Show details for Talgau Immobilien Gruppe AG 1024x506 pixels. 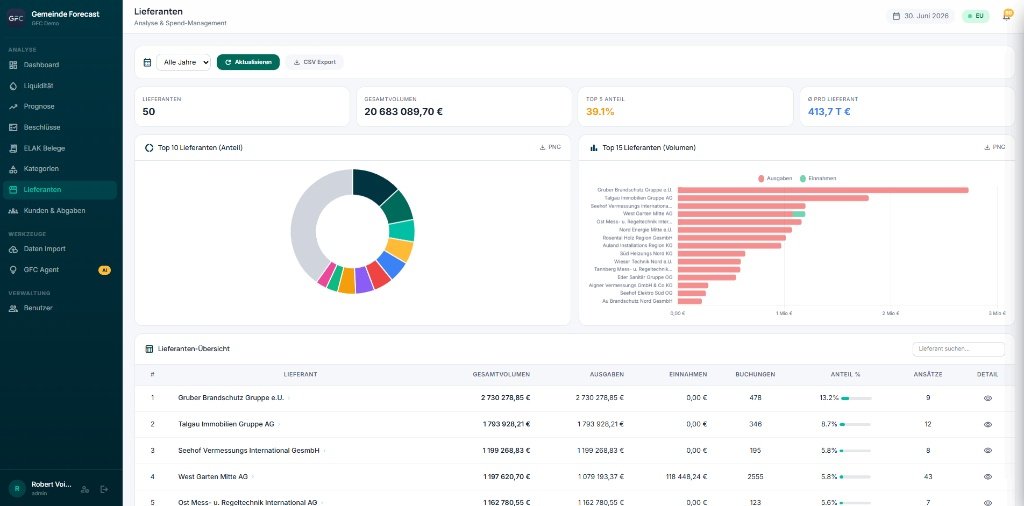[987, 424]
